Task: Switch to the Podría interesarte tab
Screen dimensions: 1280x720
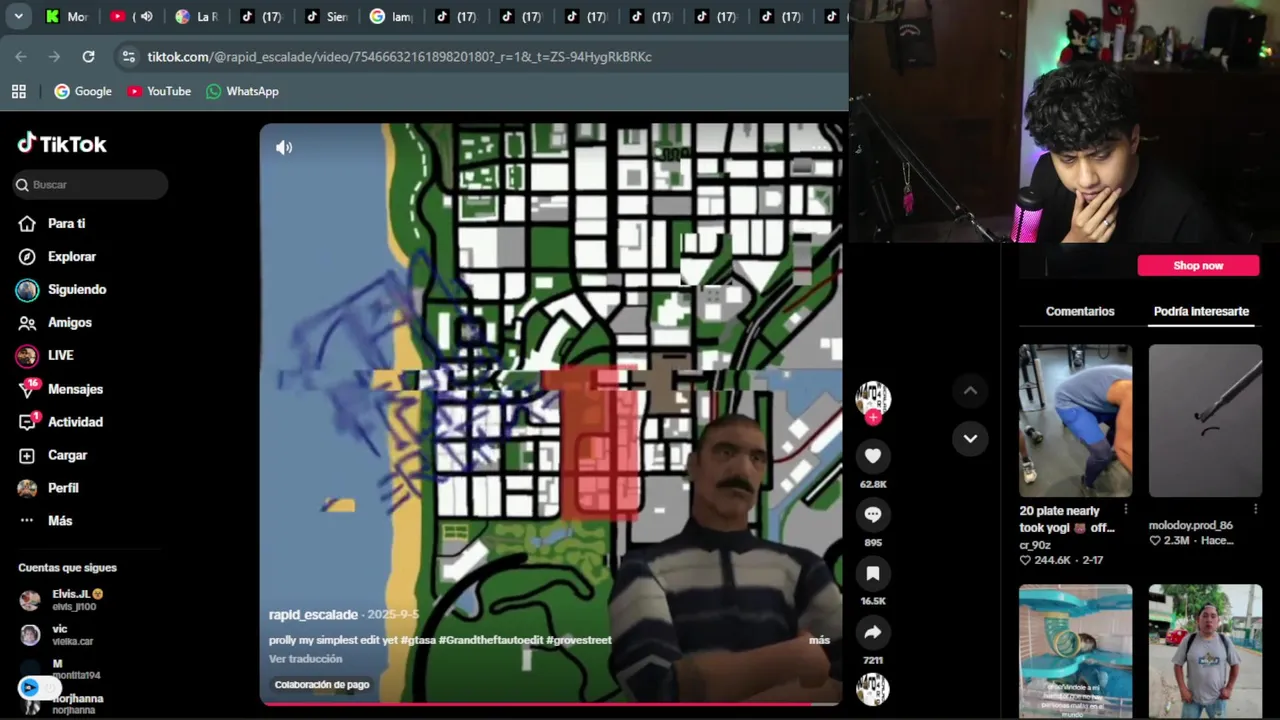Action: click(1201, 311)
